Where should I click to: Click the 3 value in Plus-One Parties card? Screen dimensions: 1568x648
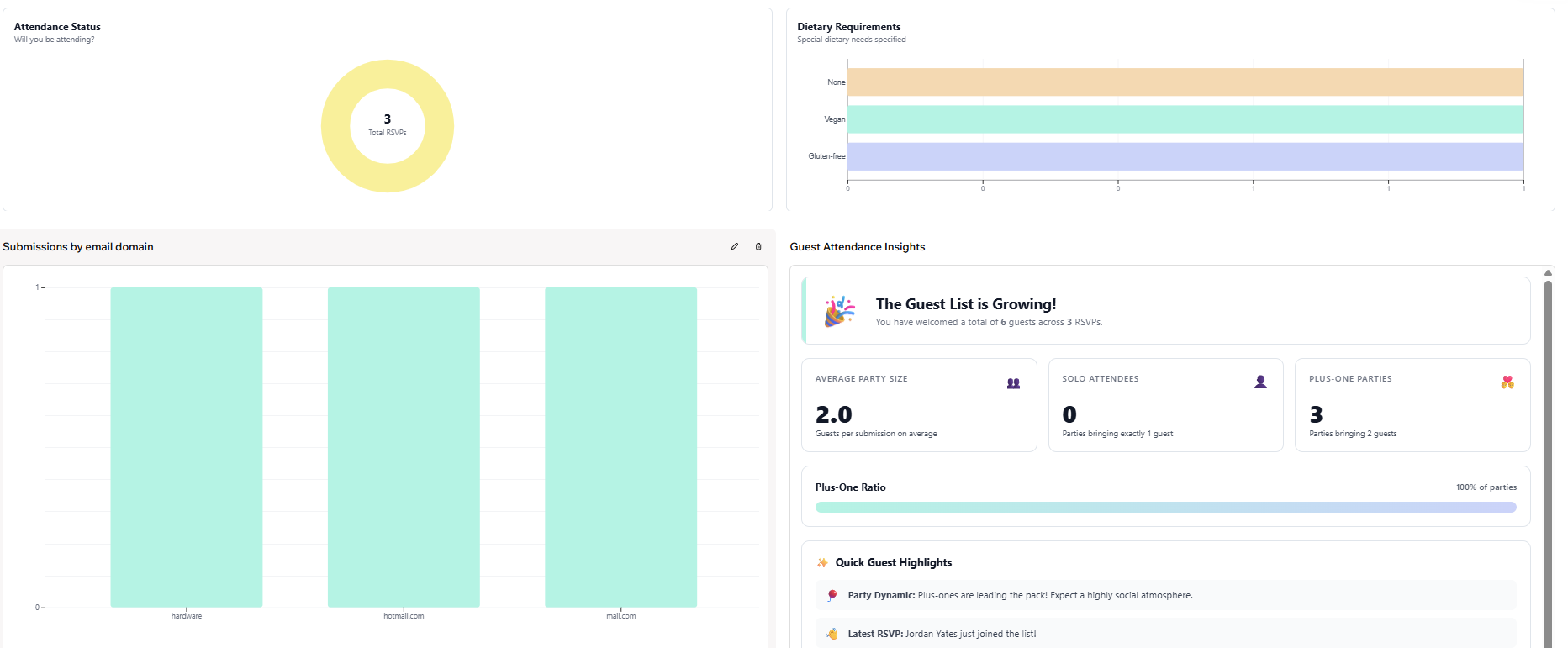[1317, 414]
